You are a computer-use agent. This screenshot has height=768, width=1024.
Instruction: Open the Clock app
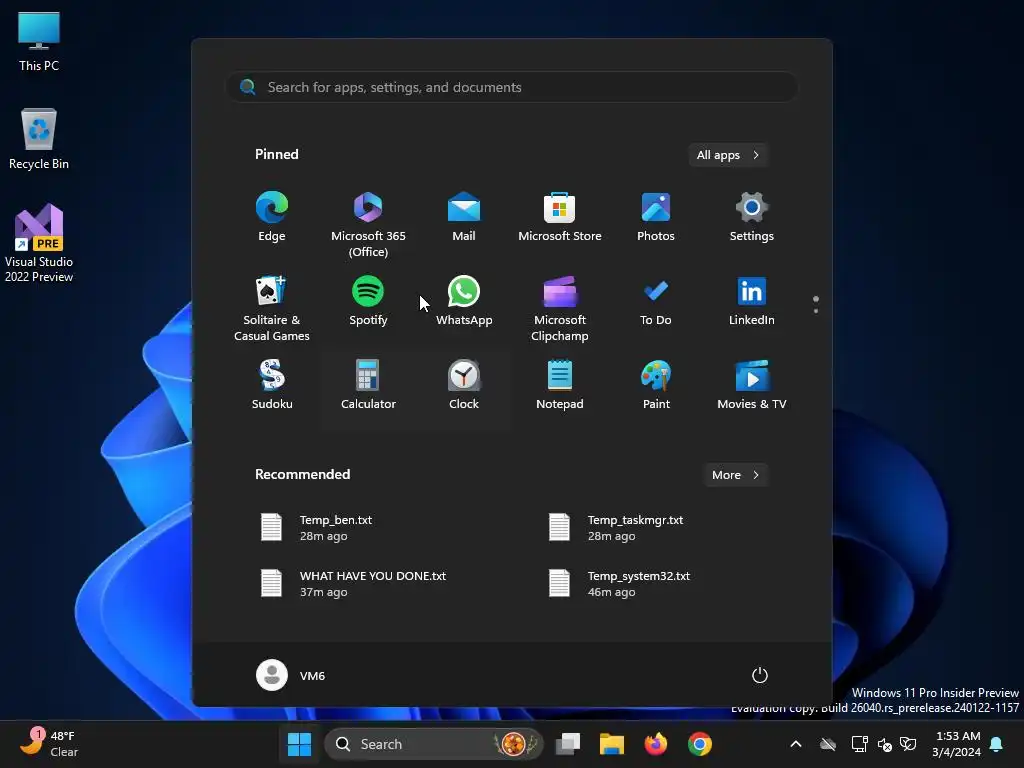click(464, 385)
